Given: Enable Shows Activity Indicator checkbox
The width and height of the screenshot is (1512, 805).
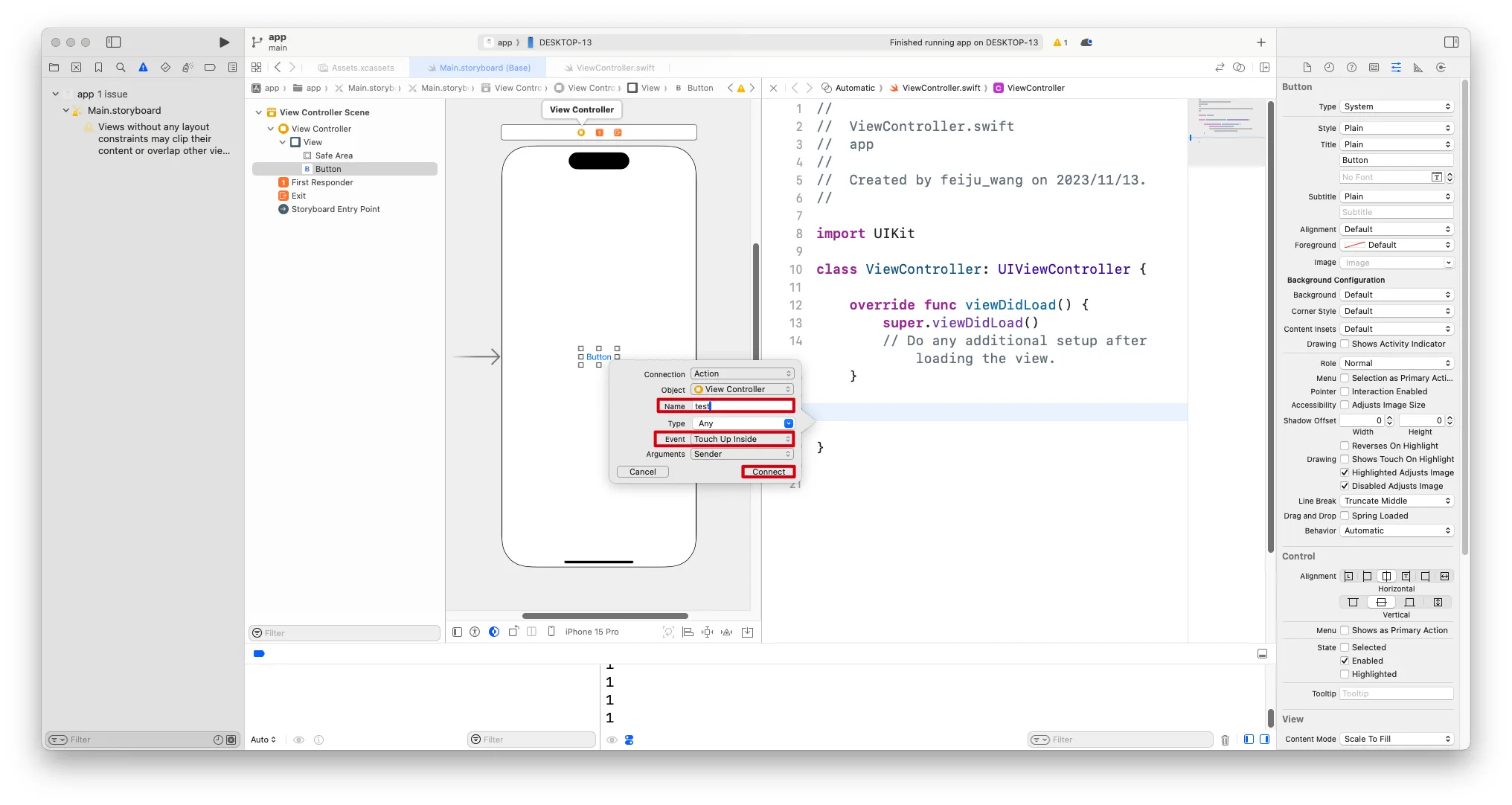Looking at the screenshot, I should click(x=1345, y=344).
